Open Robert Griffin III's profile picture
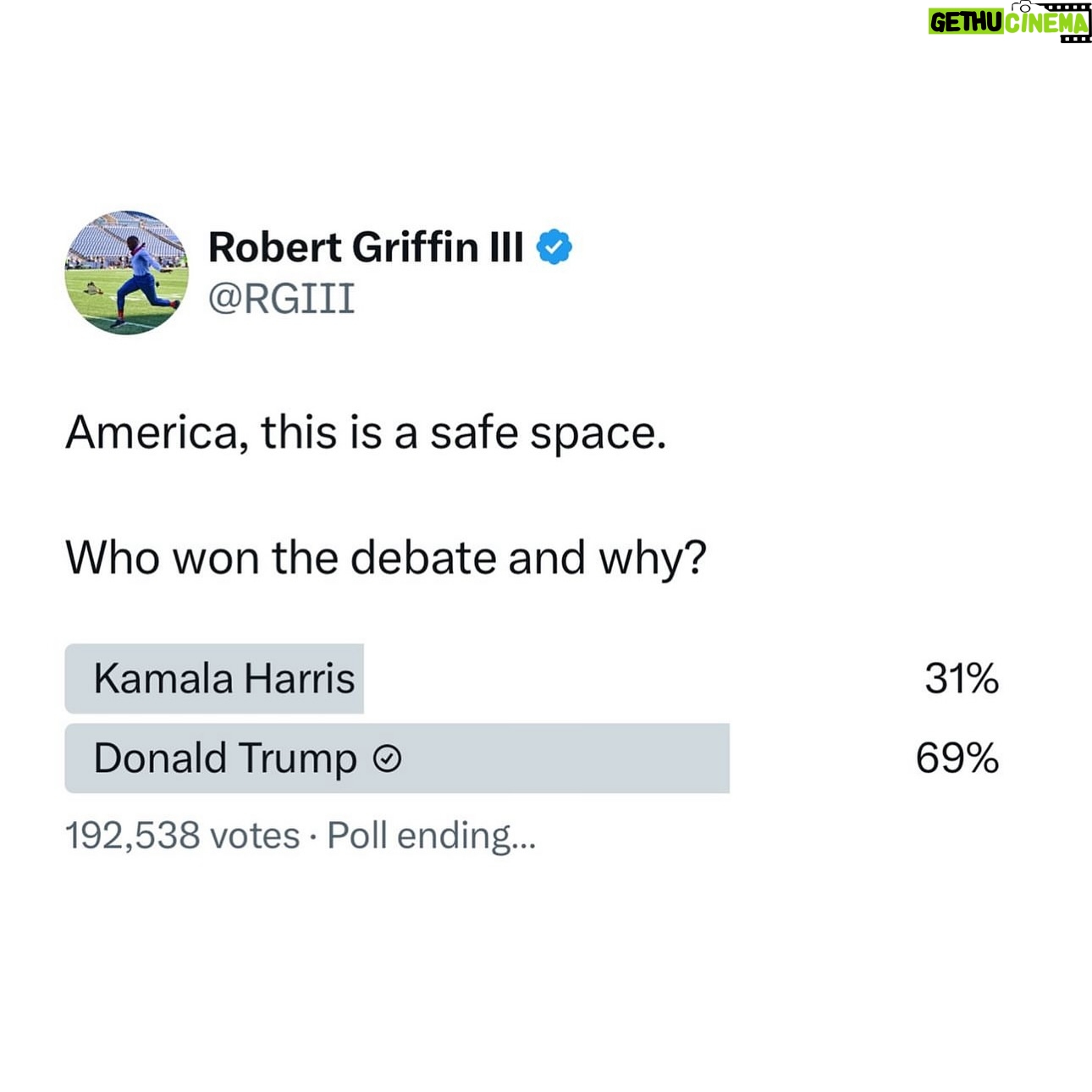Image resolution: width=1092 pixels, height=1092 pixels. pyautogui.click(x=127, y=273)
